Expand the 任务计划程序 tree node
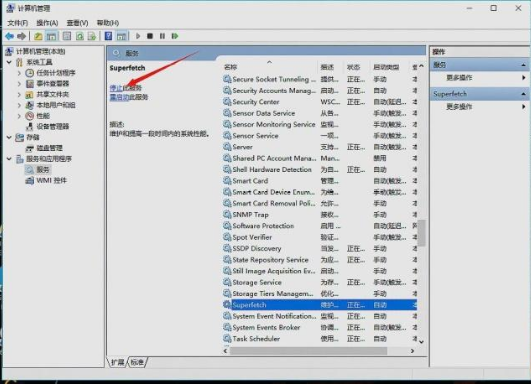This screenshot has height=384, width=531. point(19,73)
